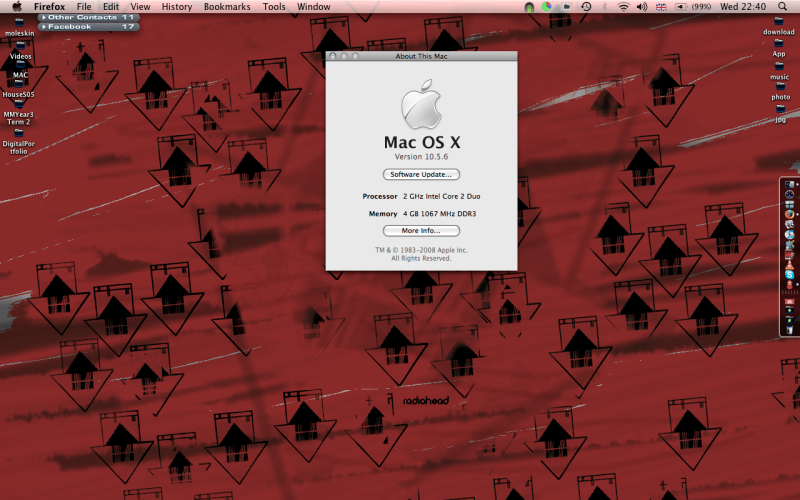Click the More Info button
800x500 pixels.
pyautogui.click(x=421, y=231)
